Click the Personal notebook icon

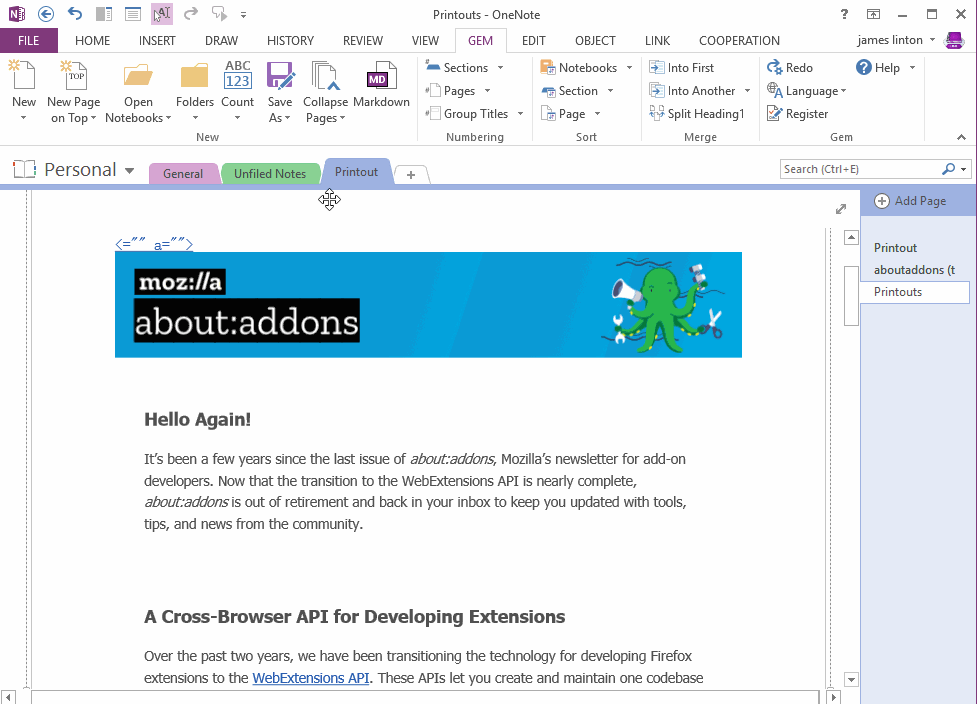[24, 169]
